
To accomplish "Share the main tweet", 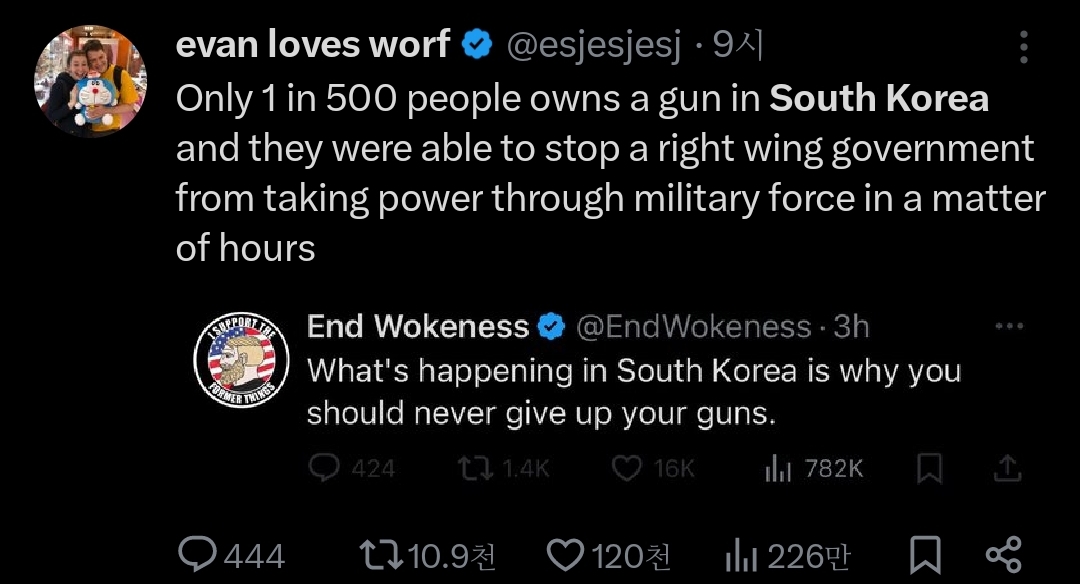I will click(1003, 555).
